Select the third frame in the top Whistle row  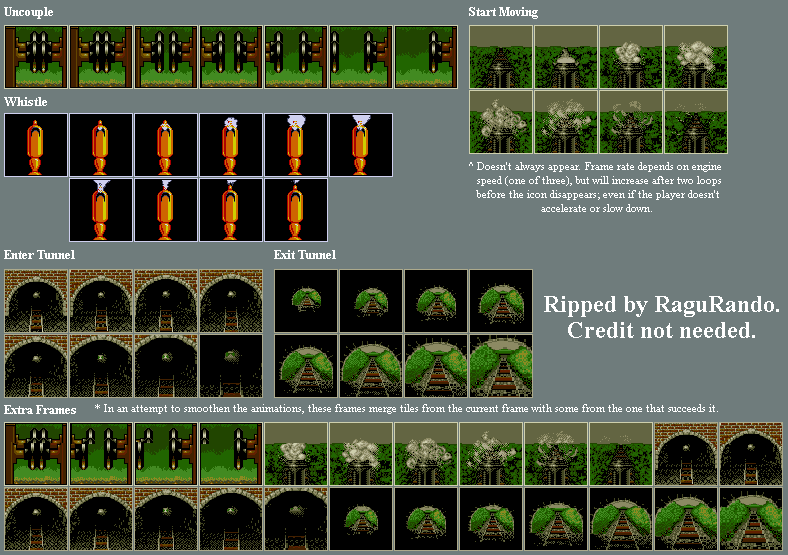pos(166,145)
